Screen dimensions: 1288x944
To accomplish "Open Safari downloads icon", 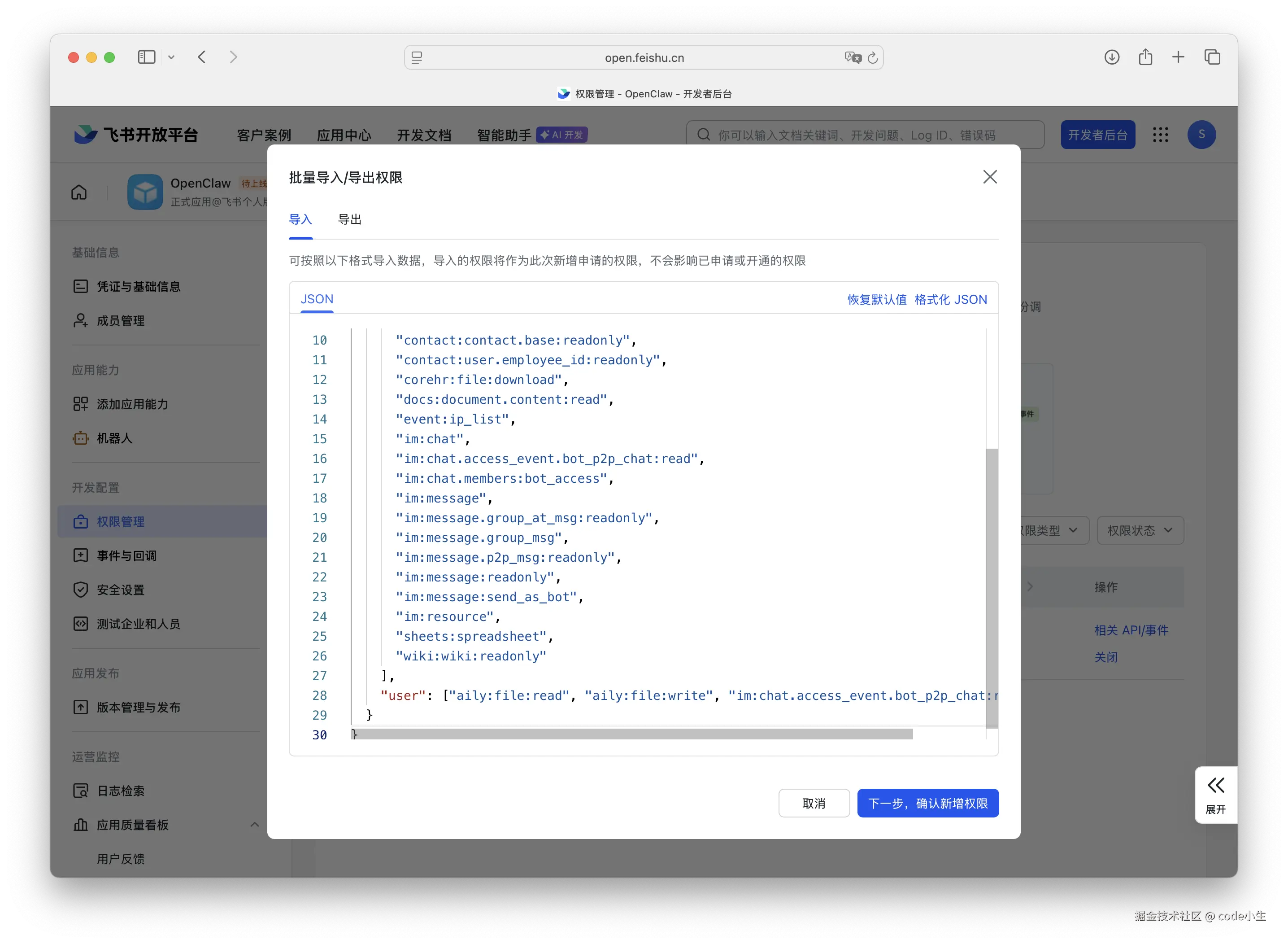I will pyautogui.click(x=1111, y=57).
